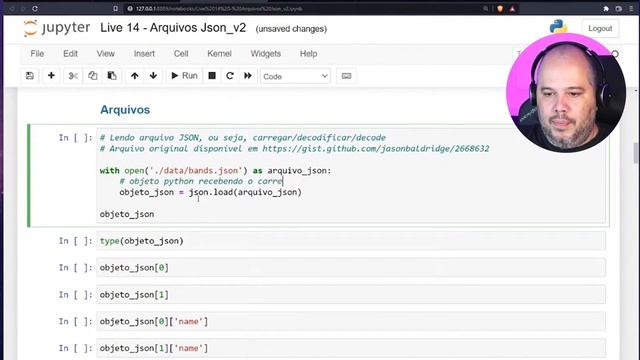
Task: Click the Jupyter logo
Action: click(56, 28)
